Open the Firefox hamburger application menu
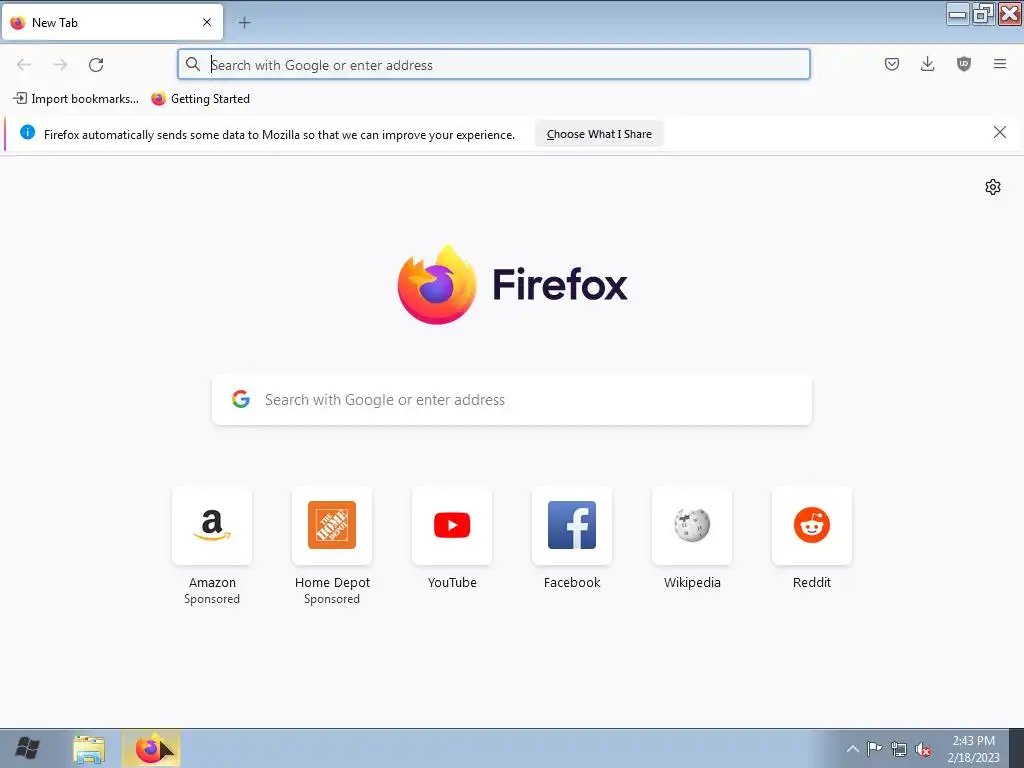This screenshot has width=1024, height=768. [999, 64]
